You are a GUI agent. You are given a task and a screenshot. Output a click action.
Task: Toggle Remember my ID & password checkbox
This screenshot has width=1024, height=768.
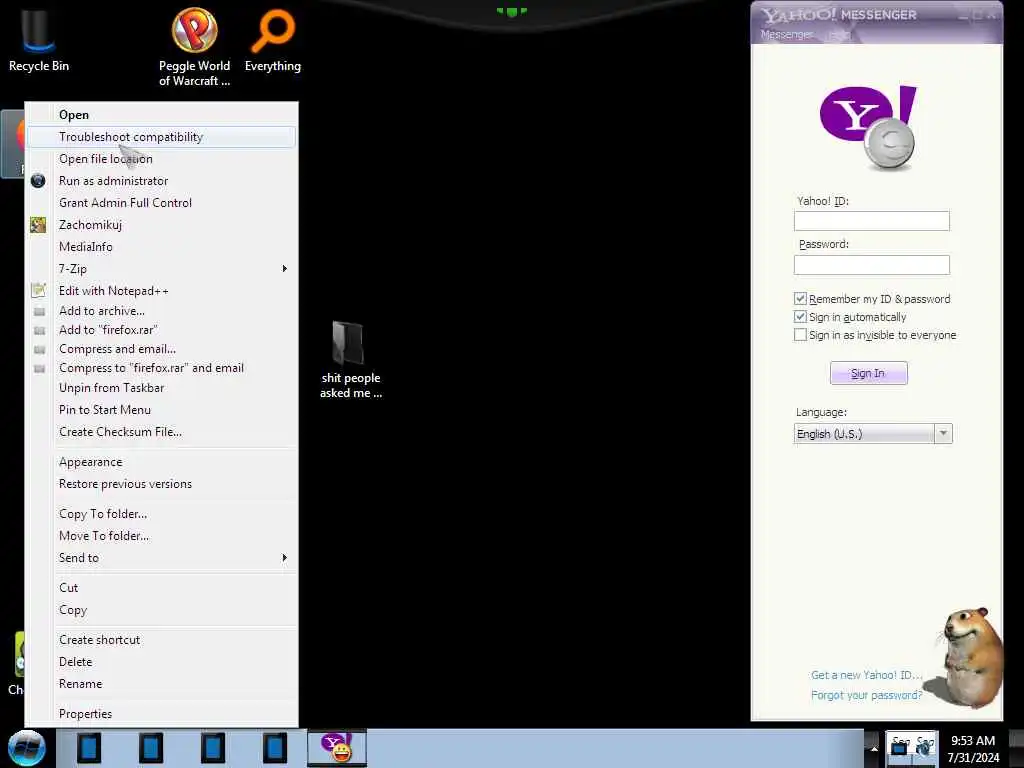point(800,298)
